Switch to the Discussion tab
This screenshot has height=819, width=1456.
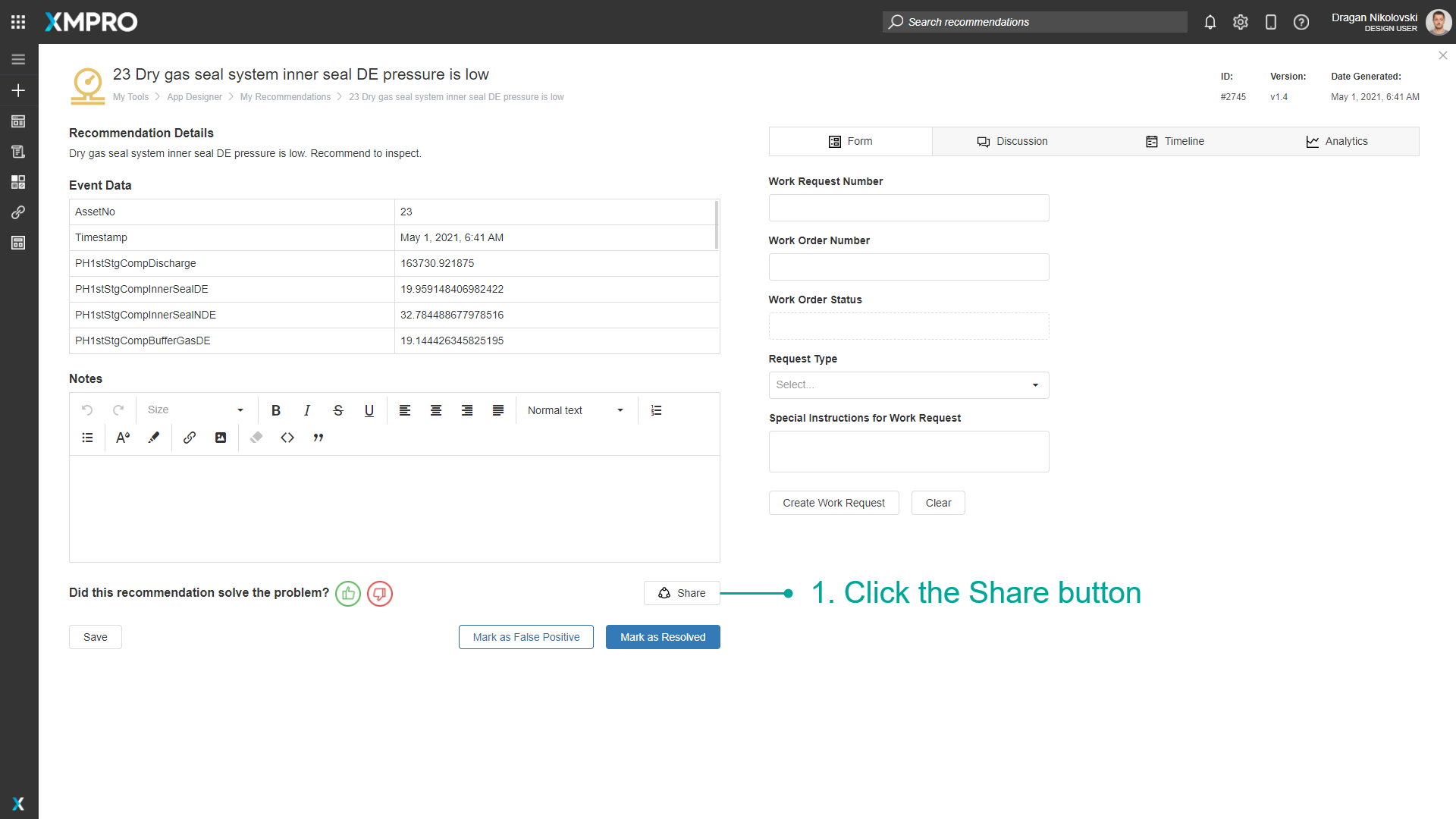point(1012,142)
